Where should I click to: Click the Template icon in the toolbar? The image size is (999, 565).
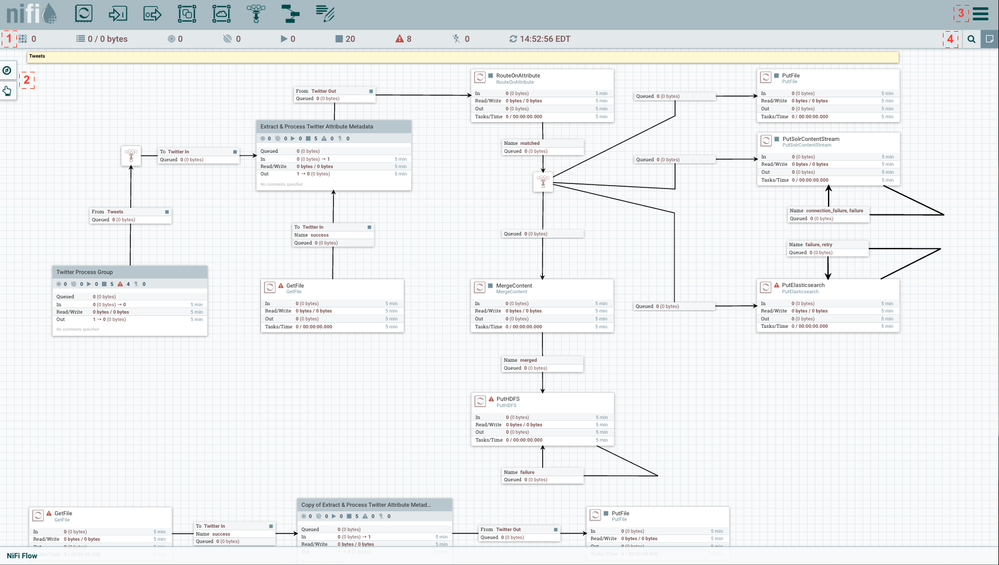(290, 14)
